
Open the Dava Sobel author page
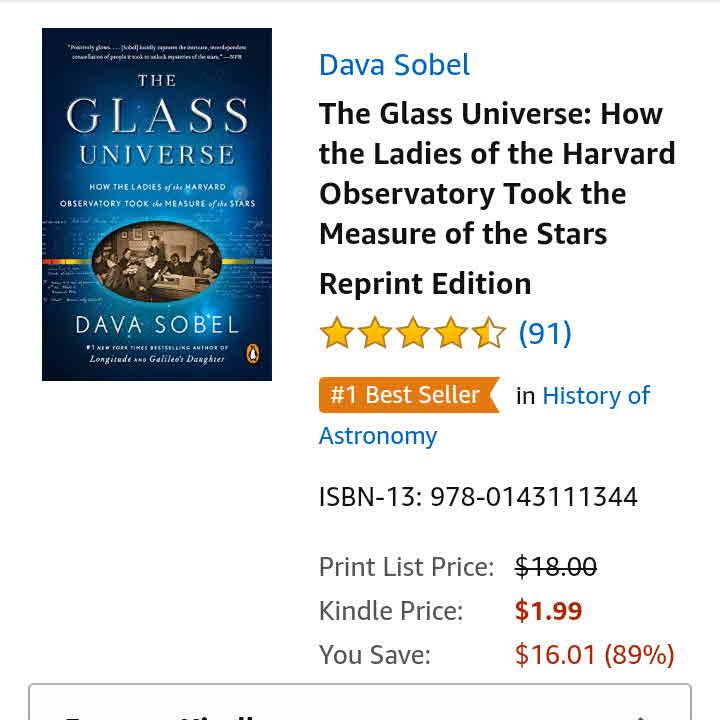pos(394,65)
